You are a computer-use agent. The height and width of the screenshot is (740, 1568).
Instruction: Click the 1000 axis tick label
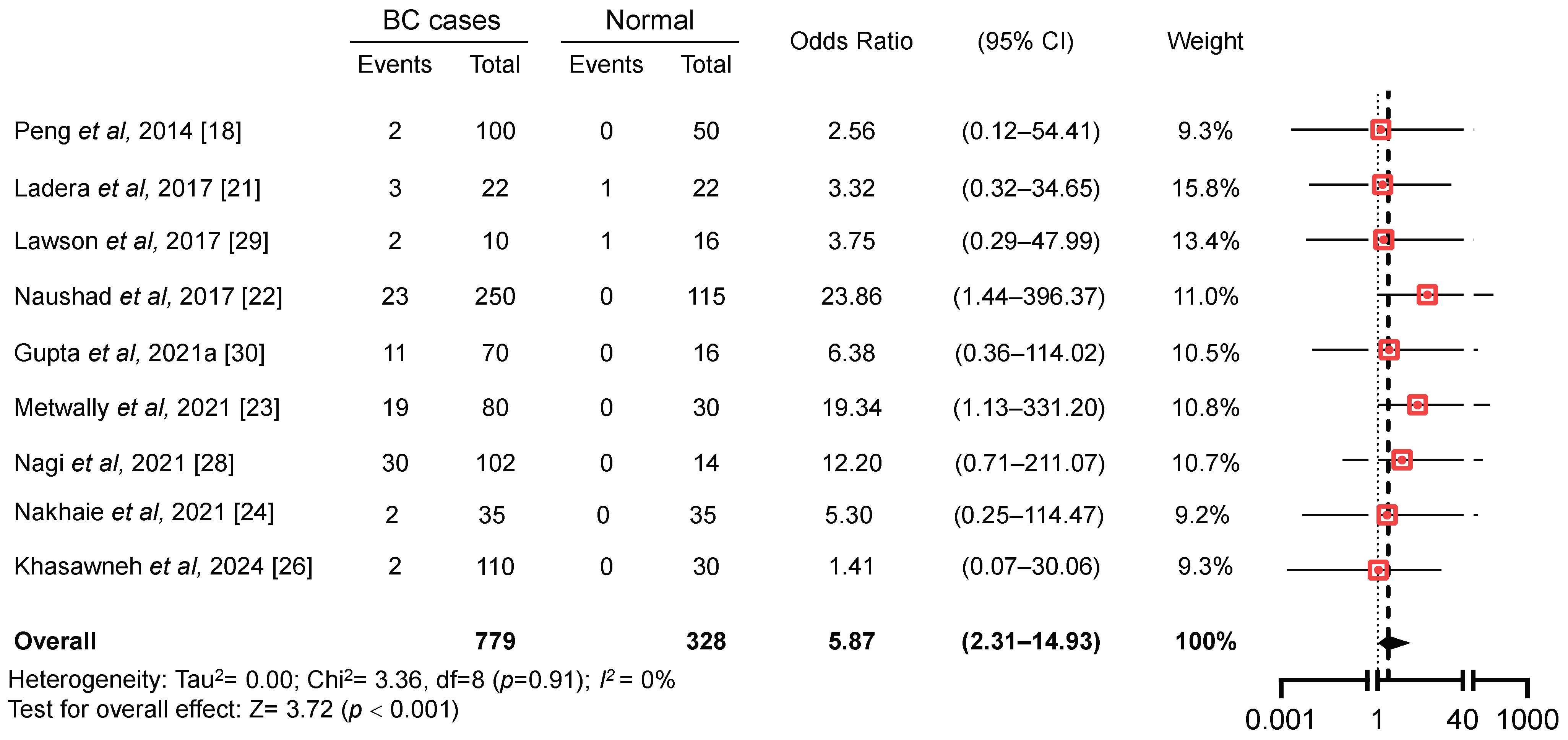[1527, 720]
